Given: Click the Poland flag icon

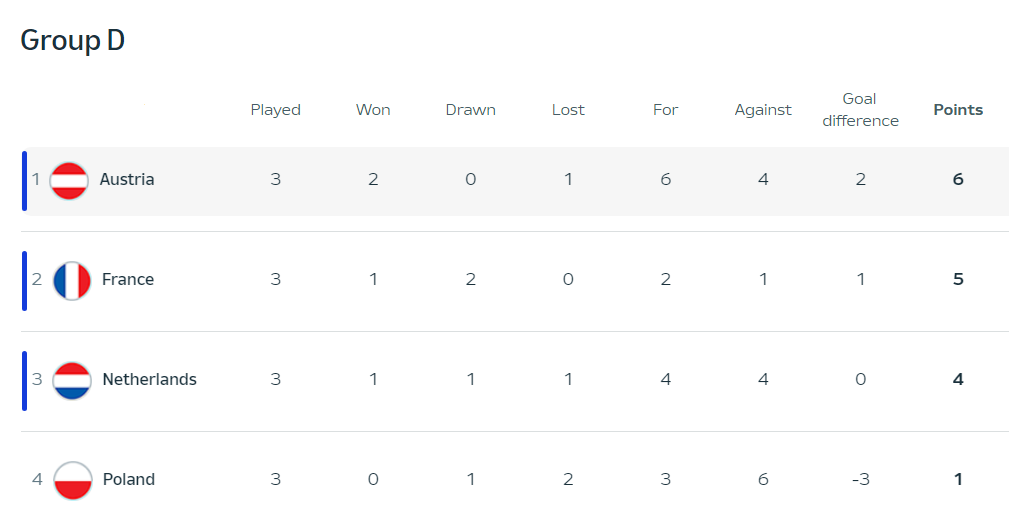Looking at the screenshot, I should (72, 481).
